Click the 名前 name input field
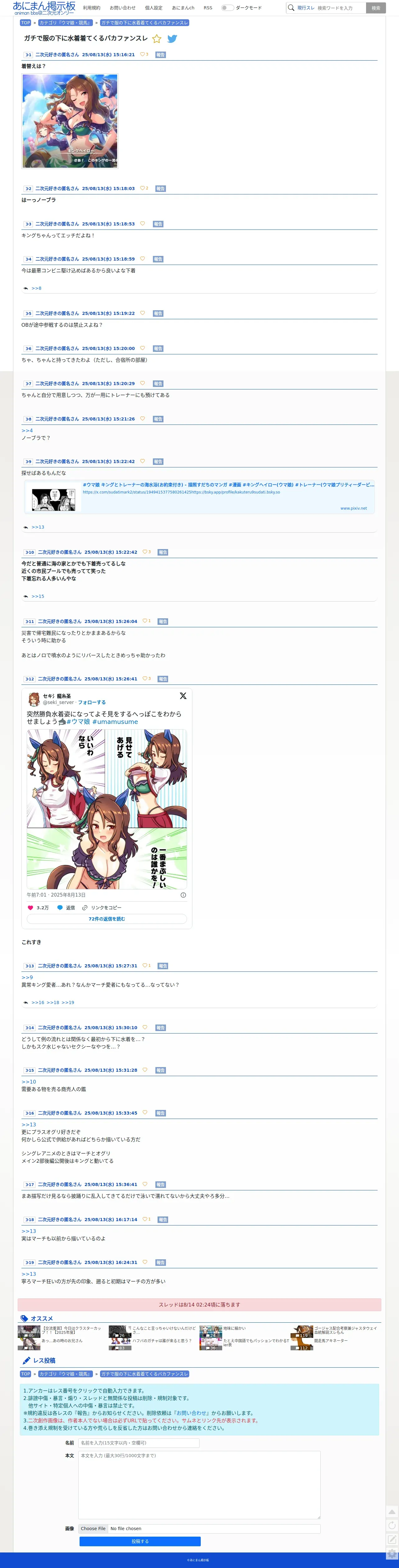This screenshot has height=1568, width=399. 139,1443
